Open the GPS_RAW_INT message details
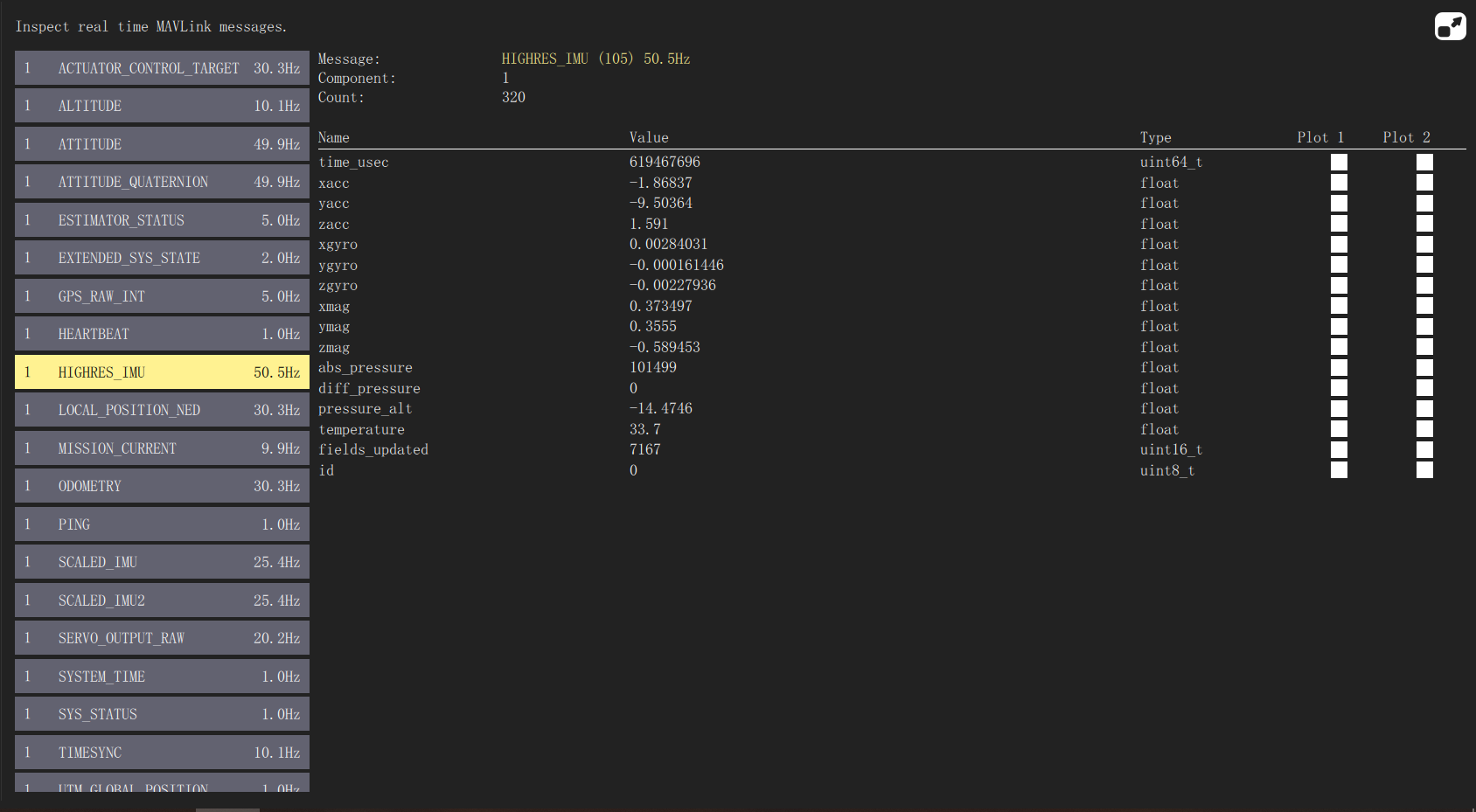 pyautogui.click(x=162, y=295)
